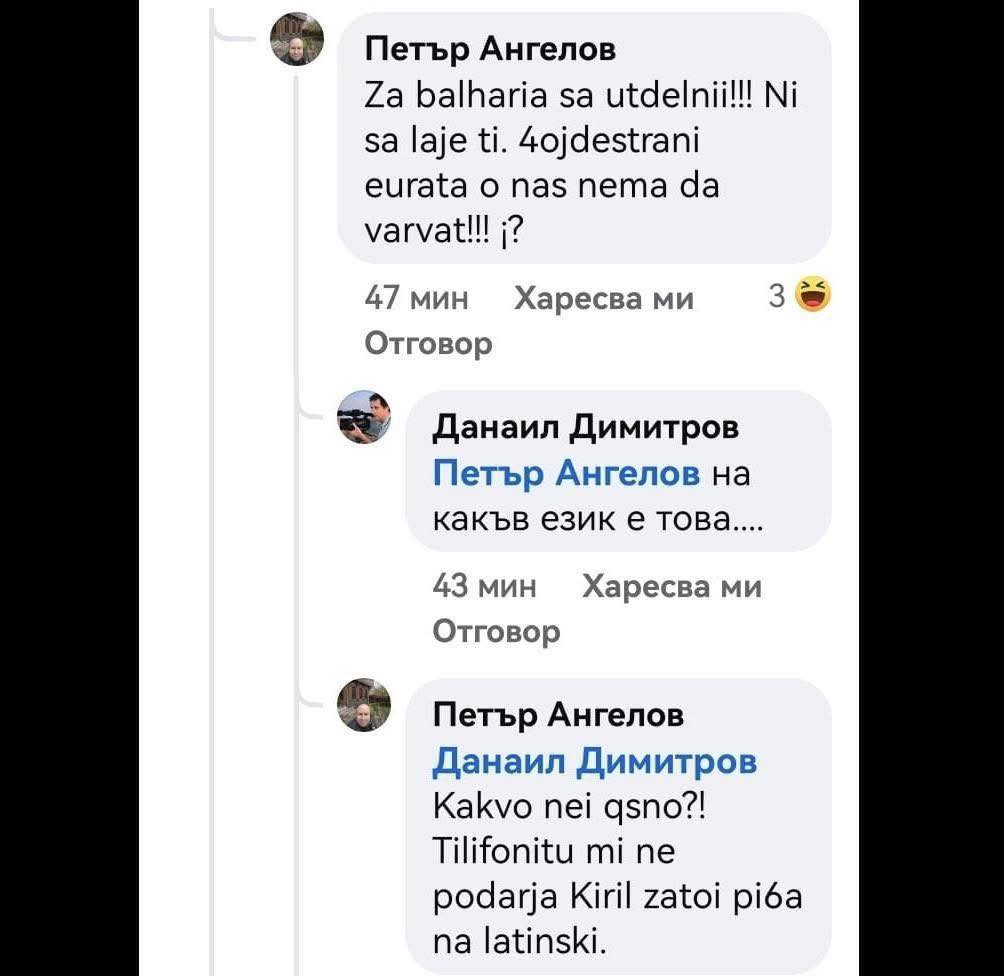Open the 47 мин timestamp

point(418,298)
